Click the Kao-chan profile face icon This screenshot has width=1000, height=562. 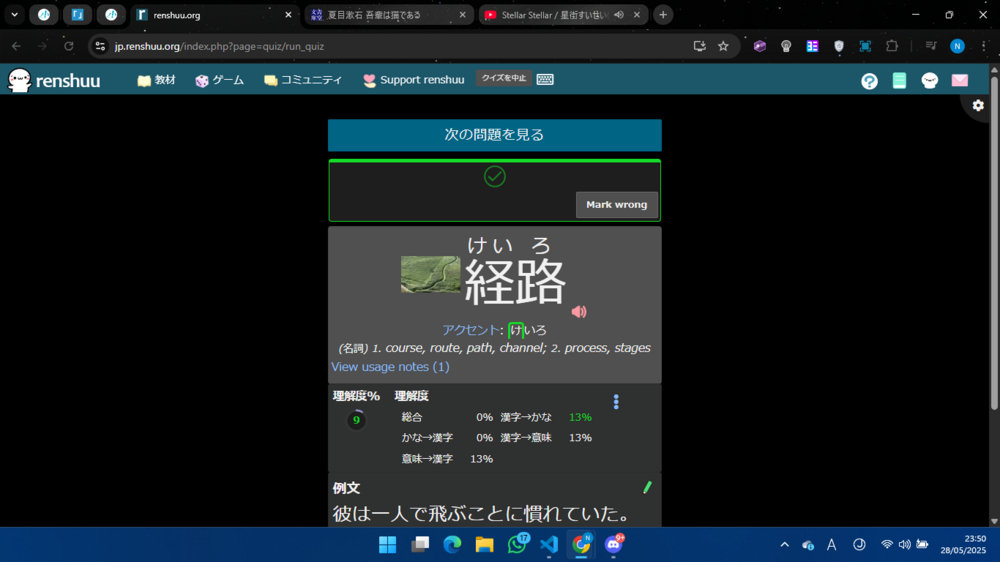pyautogui.click(x=929, y=81)
